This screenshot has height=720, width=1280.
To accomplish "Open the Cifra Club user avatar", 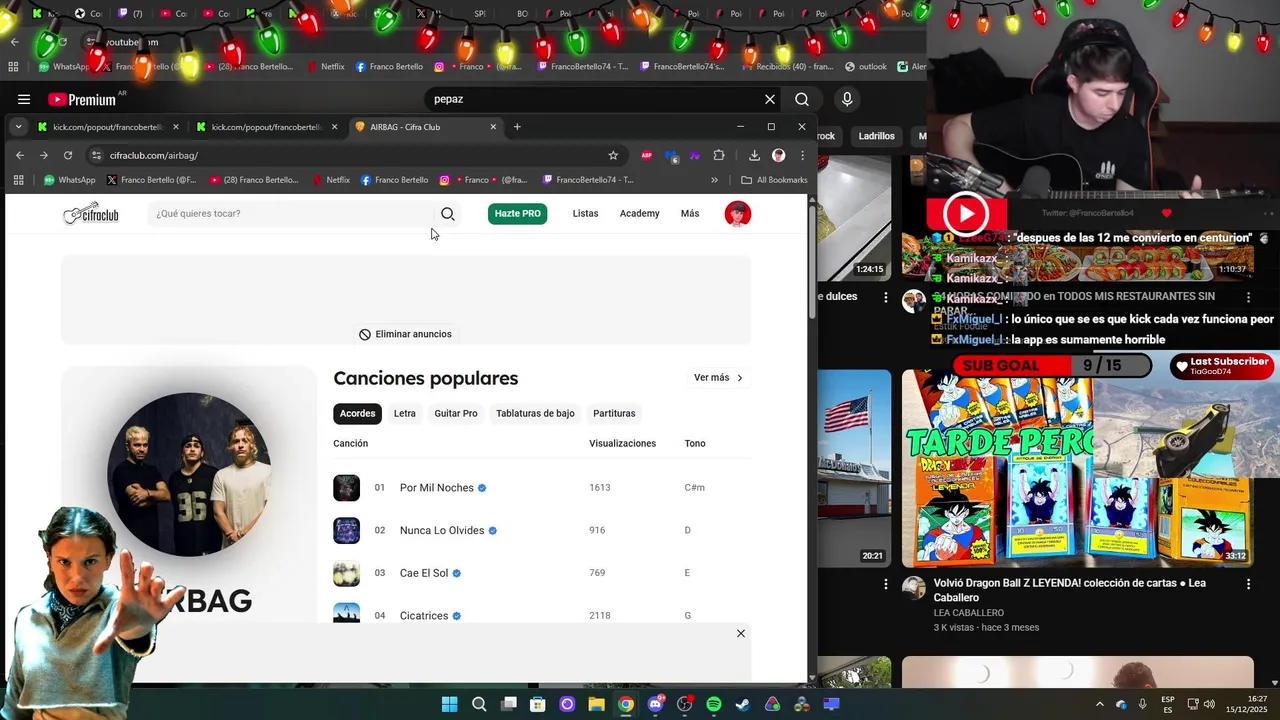I will pyautogui.click(x=738, y=214).
